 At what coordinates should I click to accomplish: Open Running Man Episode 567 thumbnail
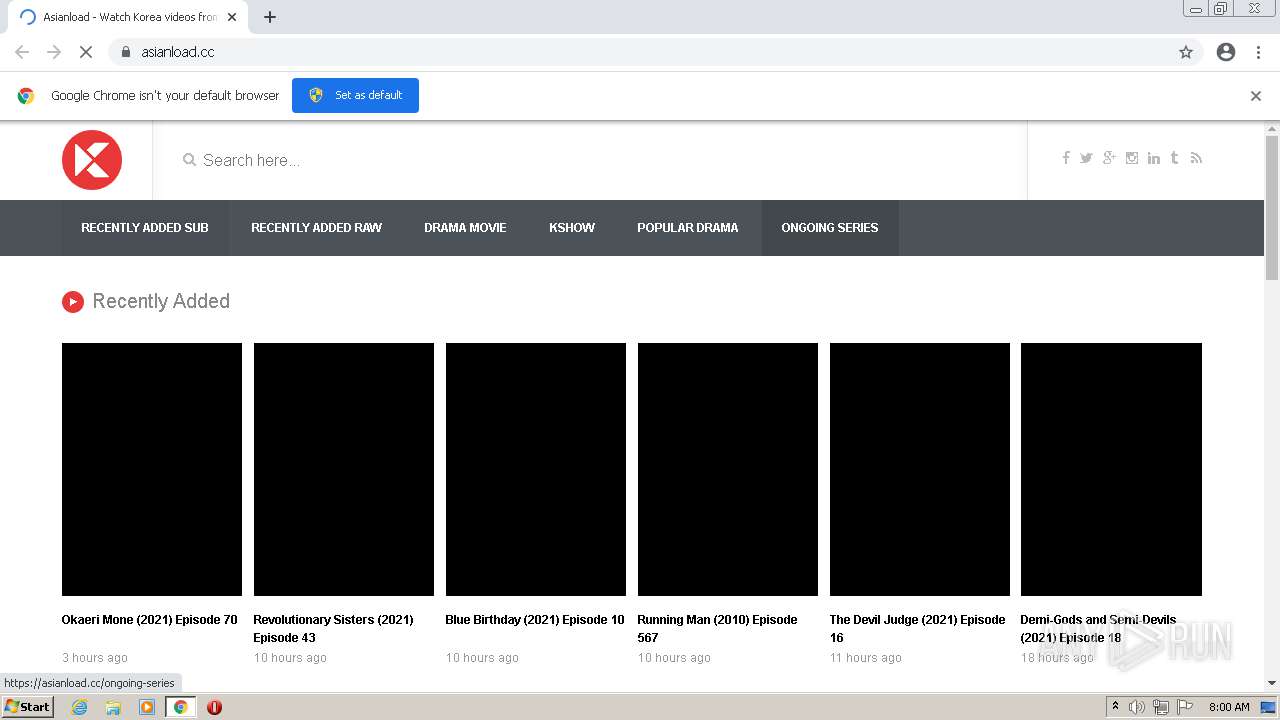[x=728, y=470]
